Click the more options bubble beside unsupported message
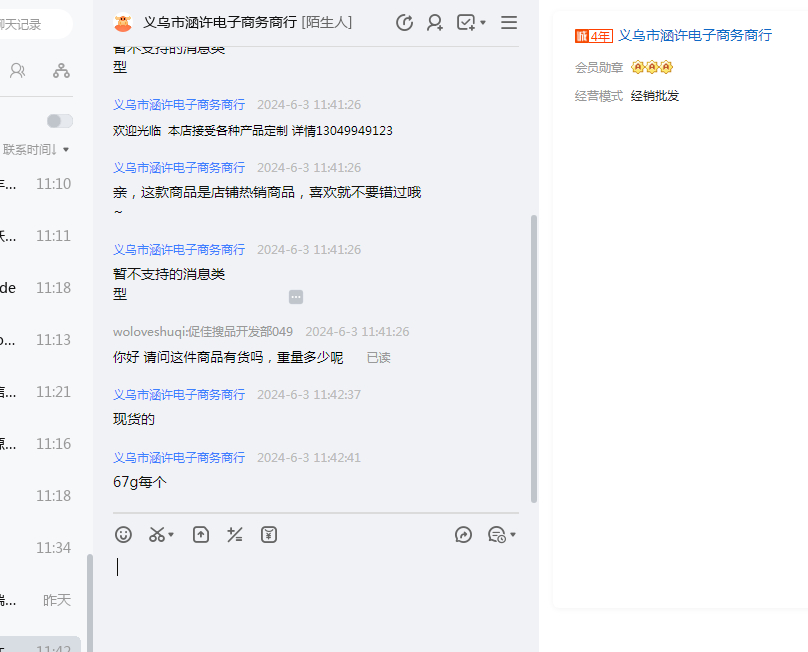This screenshot has width=808, height=652. tap(296, 297)
